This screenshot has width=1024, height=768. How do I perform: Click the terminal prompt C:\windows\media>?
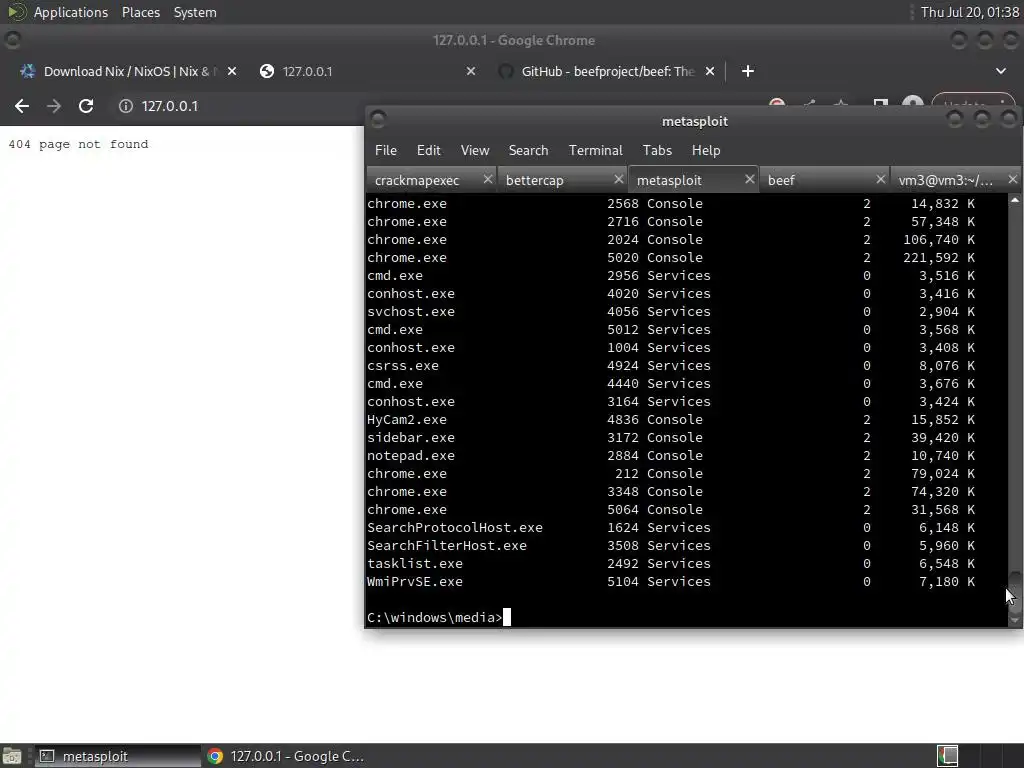click(434, 617)
